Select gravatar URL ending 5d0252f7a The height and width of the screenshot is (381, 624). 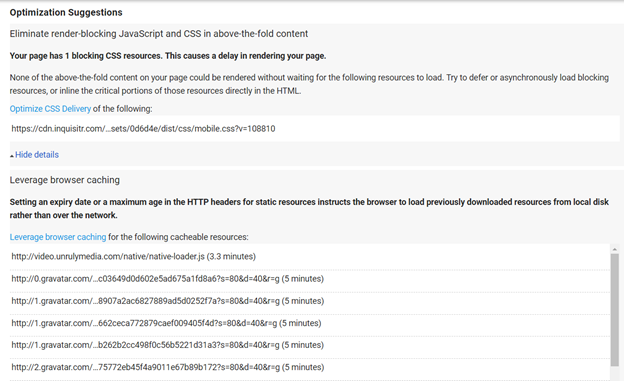point(168,301)
